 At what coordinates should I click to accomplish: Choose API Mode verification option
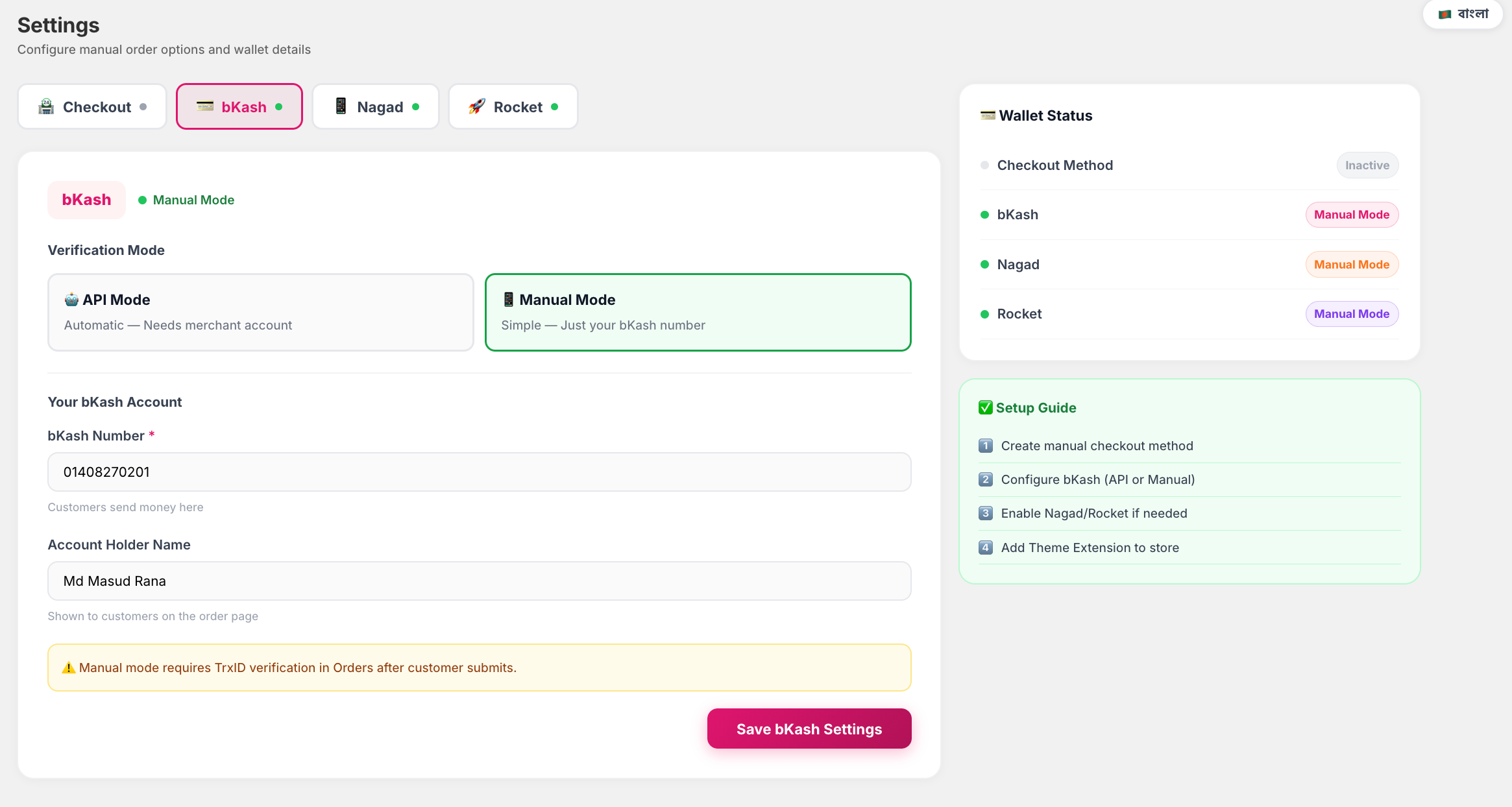(x=261, y=312)
